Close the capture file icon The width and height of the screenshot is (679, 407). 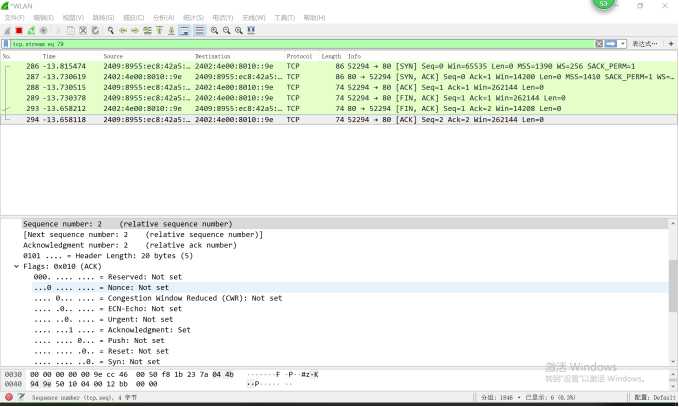pos(83,30)
